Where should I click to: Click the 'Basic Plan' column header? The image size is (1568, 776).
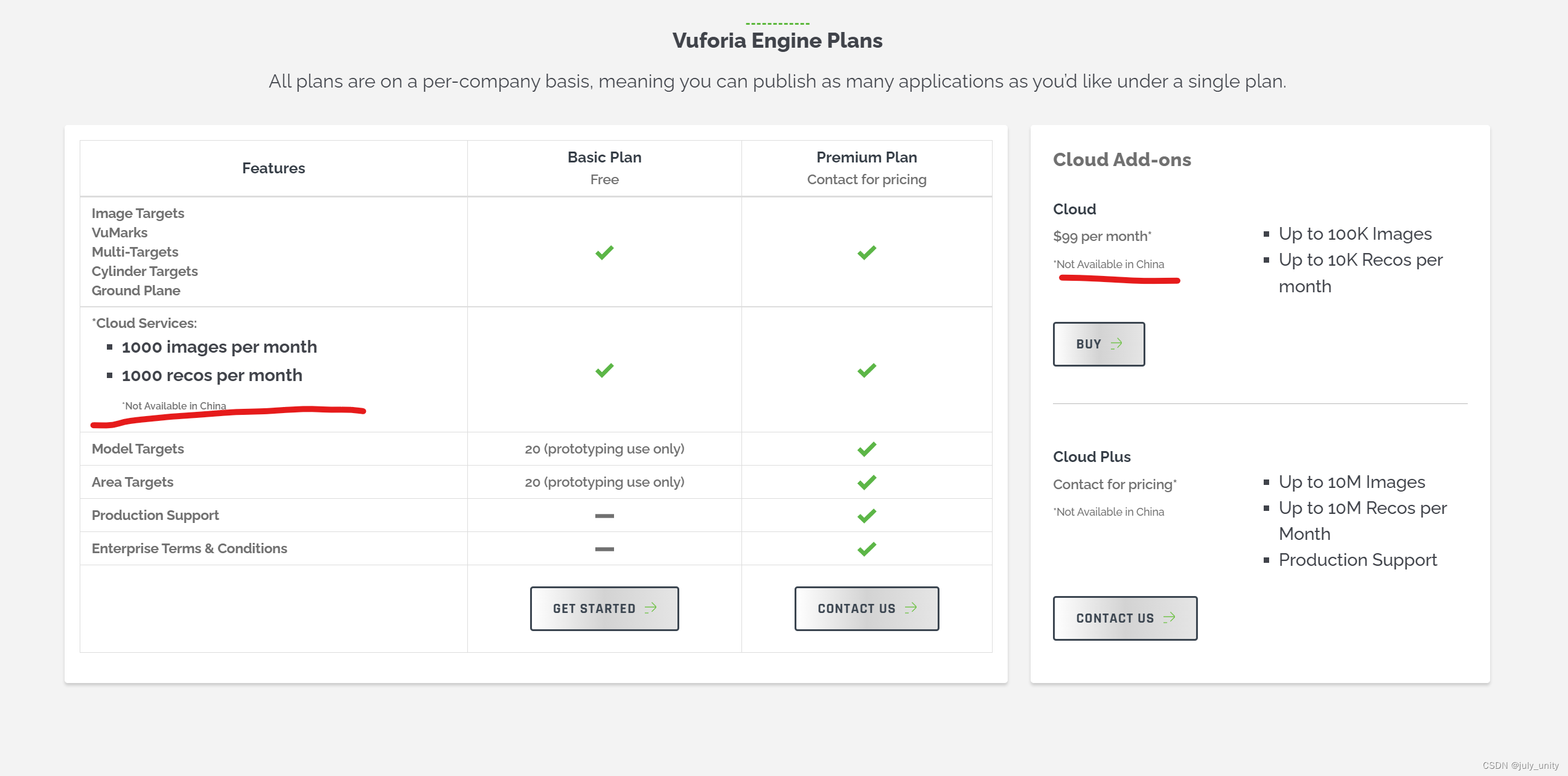pyautogui.click(x=604, y=157)
